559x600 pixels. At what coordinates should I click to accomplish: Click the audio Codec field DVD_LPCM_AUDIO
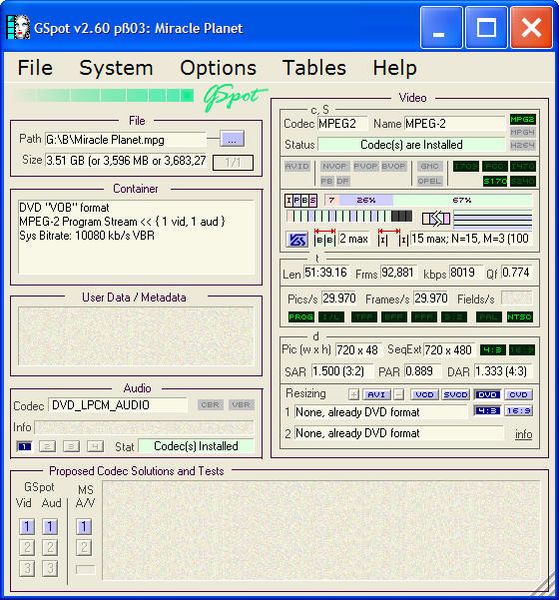tap(118, 405)
